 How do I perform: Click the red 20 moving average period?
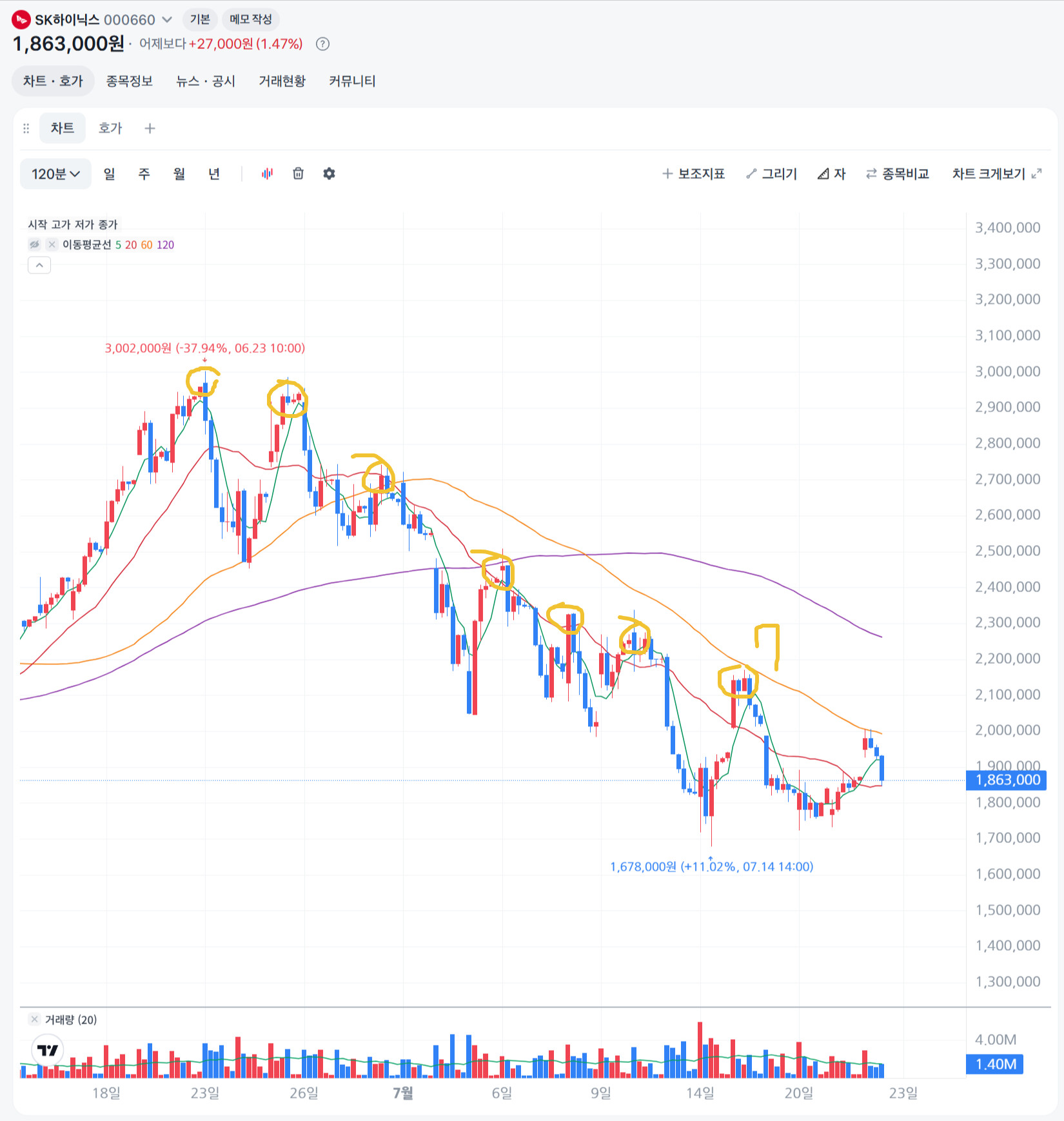pyautogui.click(x=131, y=245)
